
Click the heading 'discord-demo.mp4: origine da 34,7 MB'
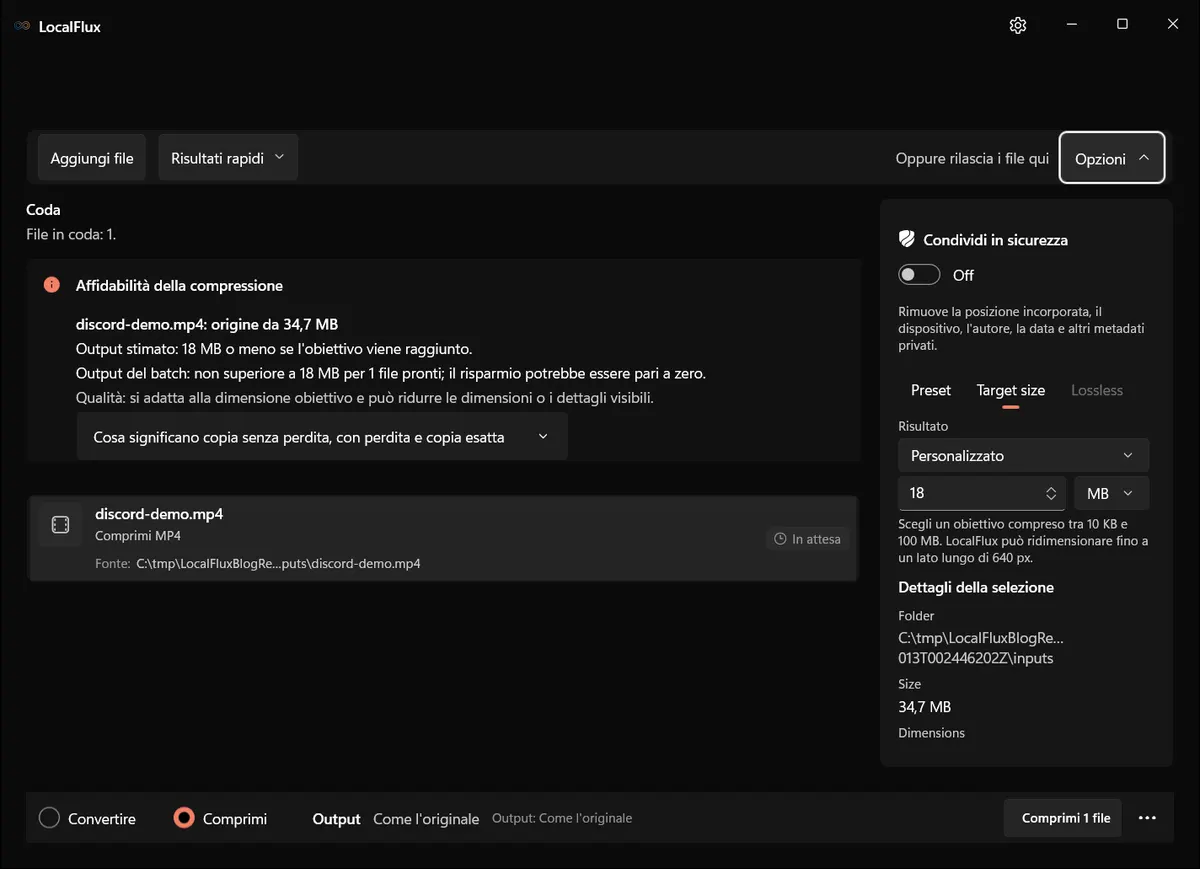coord(207,324)
